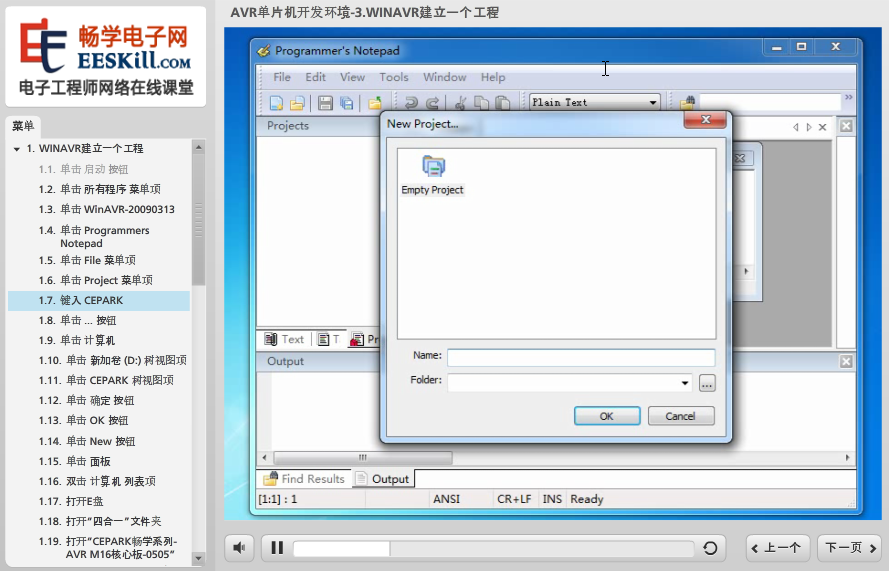Select step 1.17 打开E盘
Screen dimensions: 889x571
pos(71,501)
